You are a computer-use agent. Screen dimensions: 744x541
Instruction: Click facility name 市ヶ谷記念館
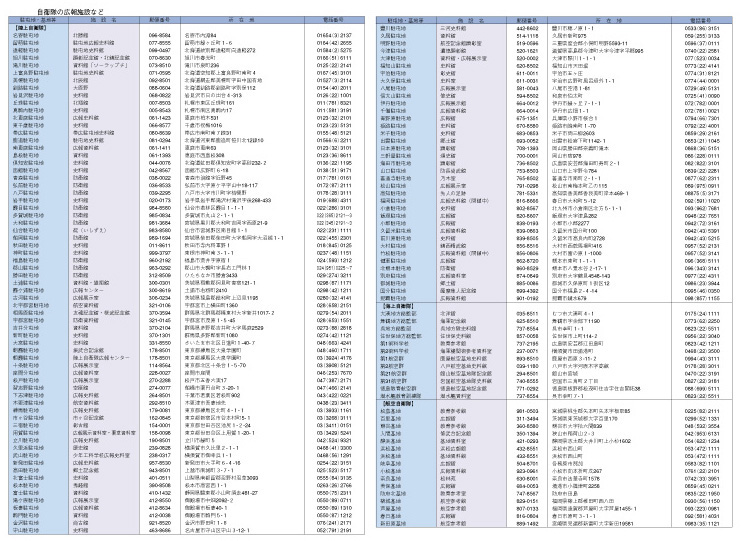coord(88,418)
